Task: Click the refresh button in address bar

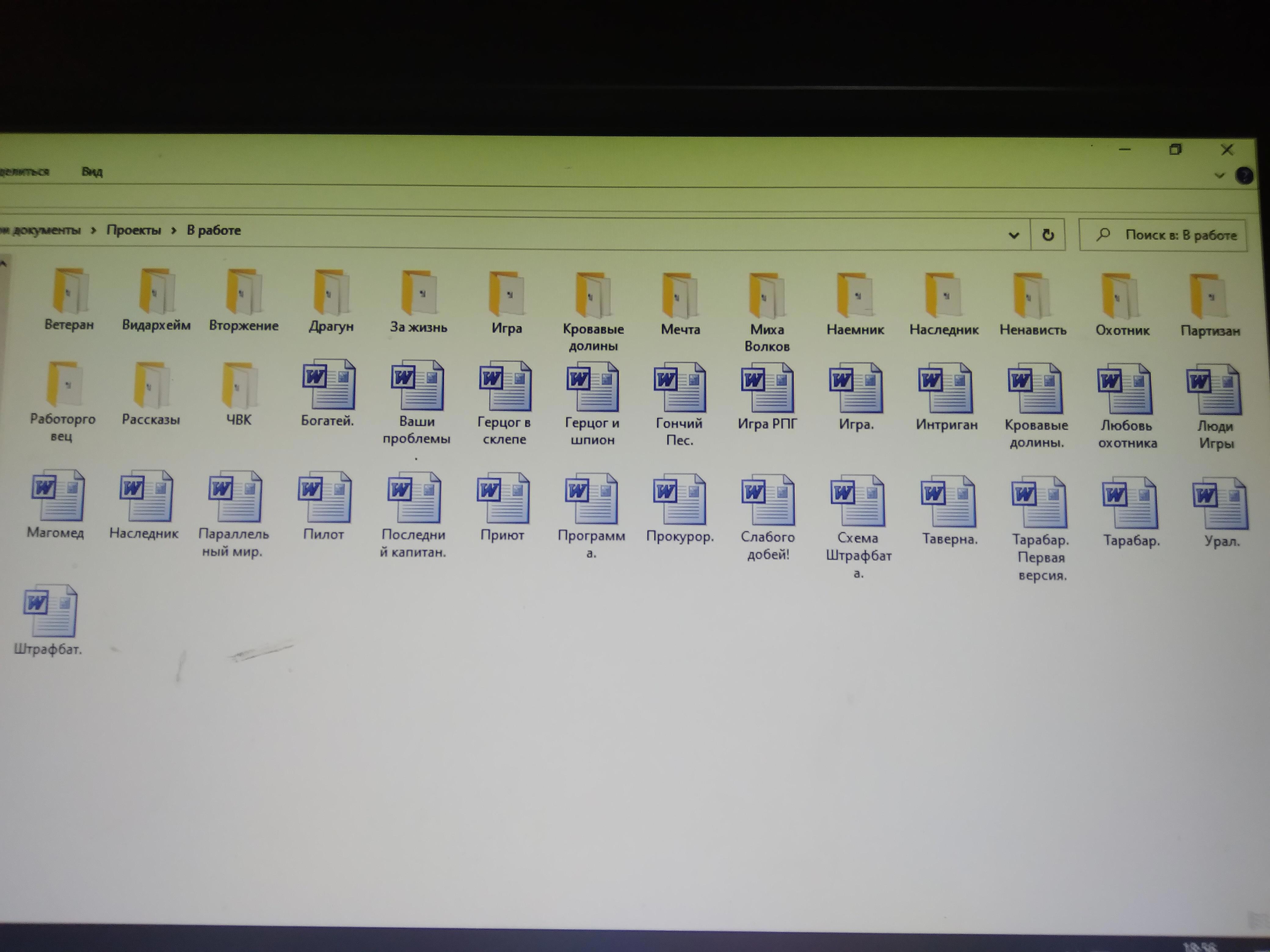Action: [1048, 235]
